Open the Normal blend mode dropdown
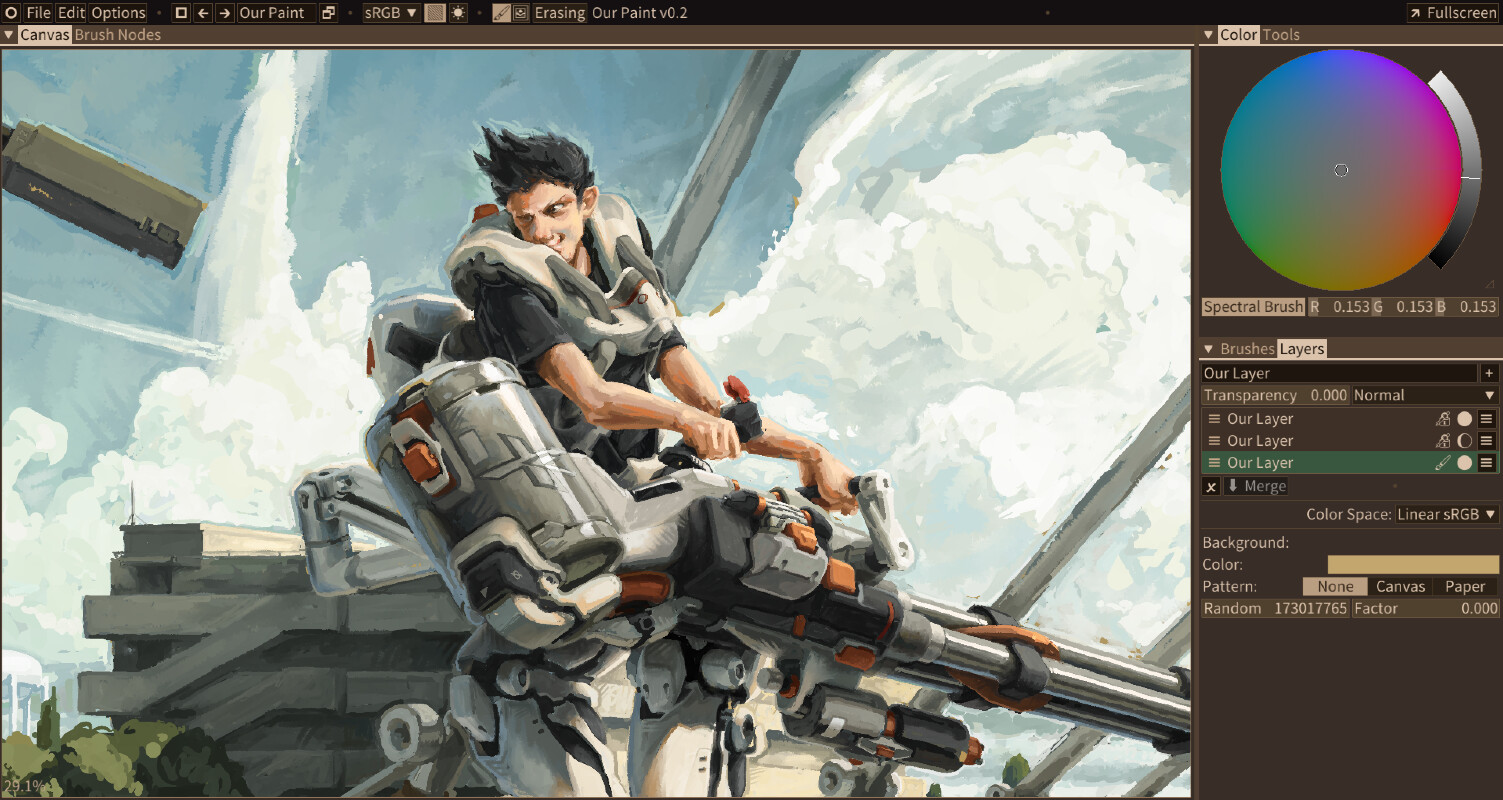1503x800 pixels. pyautogui.click(x=1425, y=395)
